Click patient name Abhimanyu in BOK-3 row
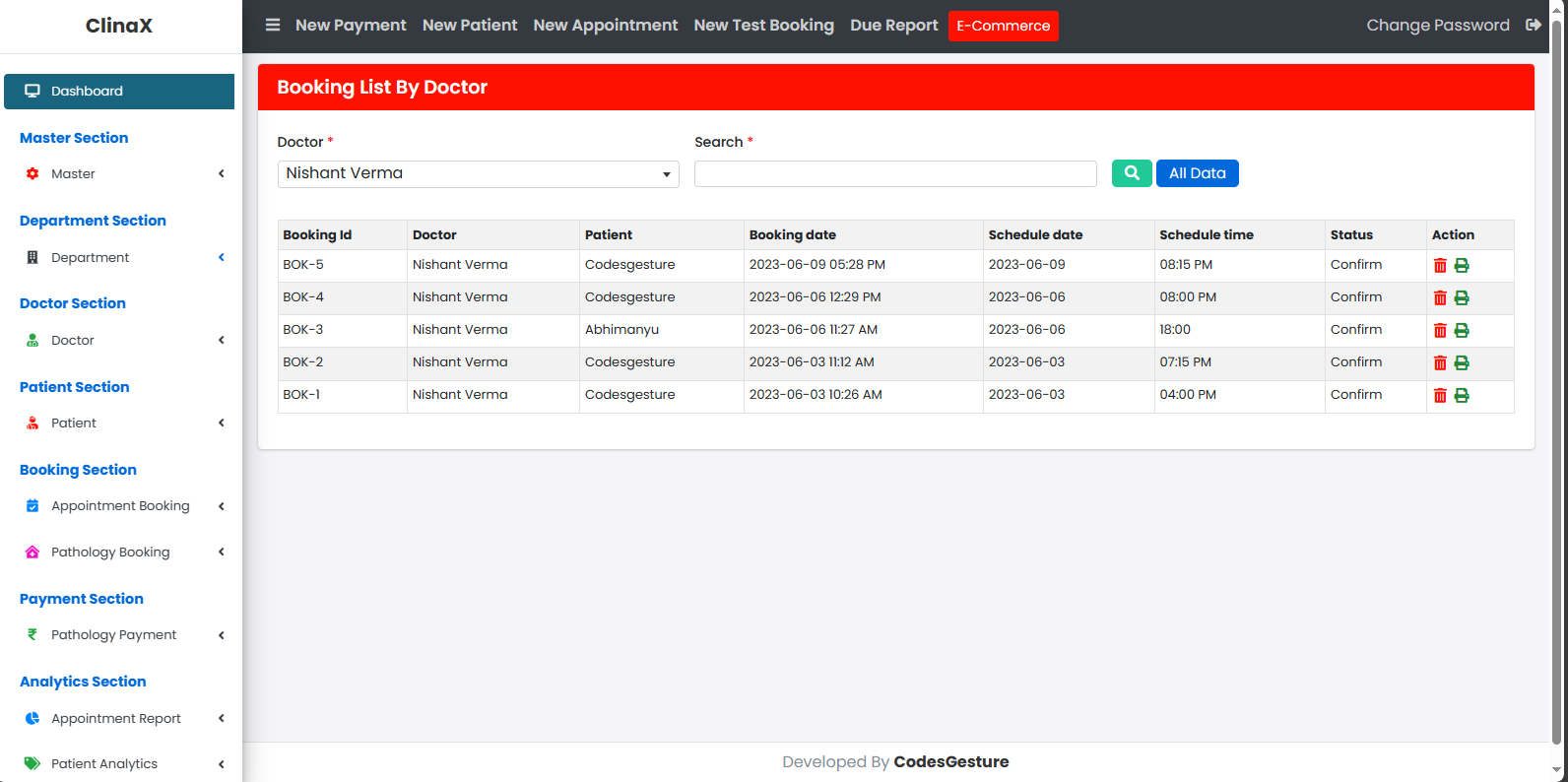Viewport: 1568px width, 782px height. [621, 330]
